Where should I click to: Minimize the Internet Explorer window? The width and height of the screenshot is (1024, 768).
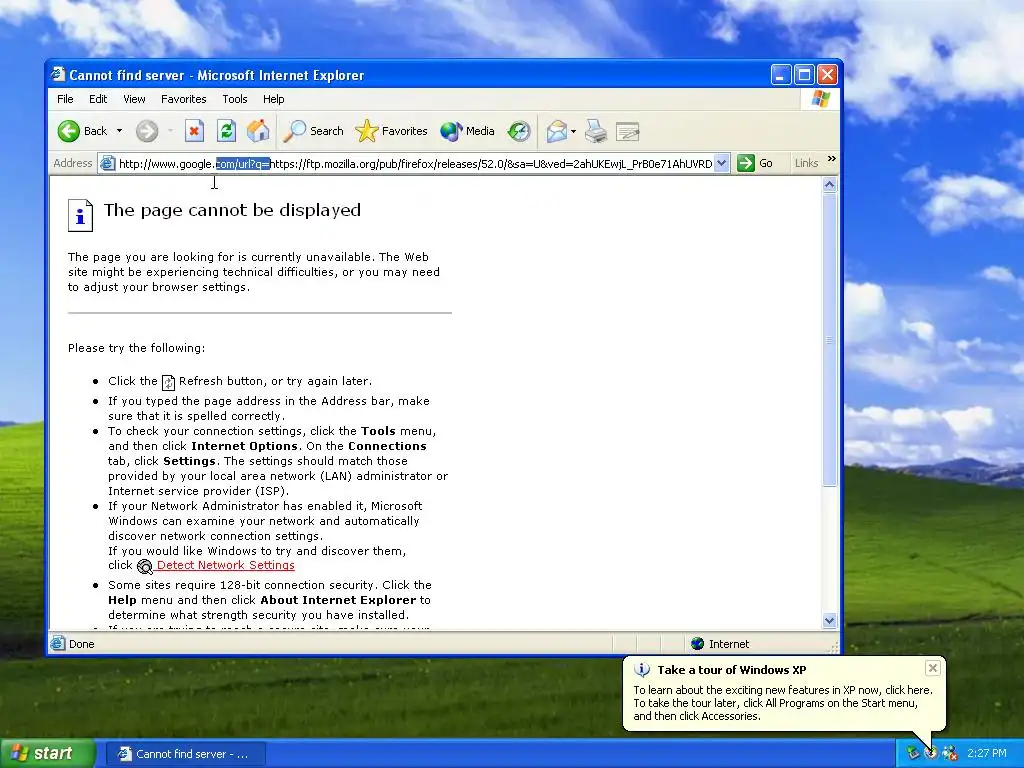(780, 75)
